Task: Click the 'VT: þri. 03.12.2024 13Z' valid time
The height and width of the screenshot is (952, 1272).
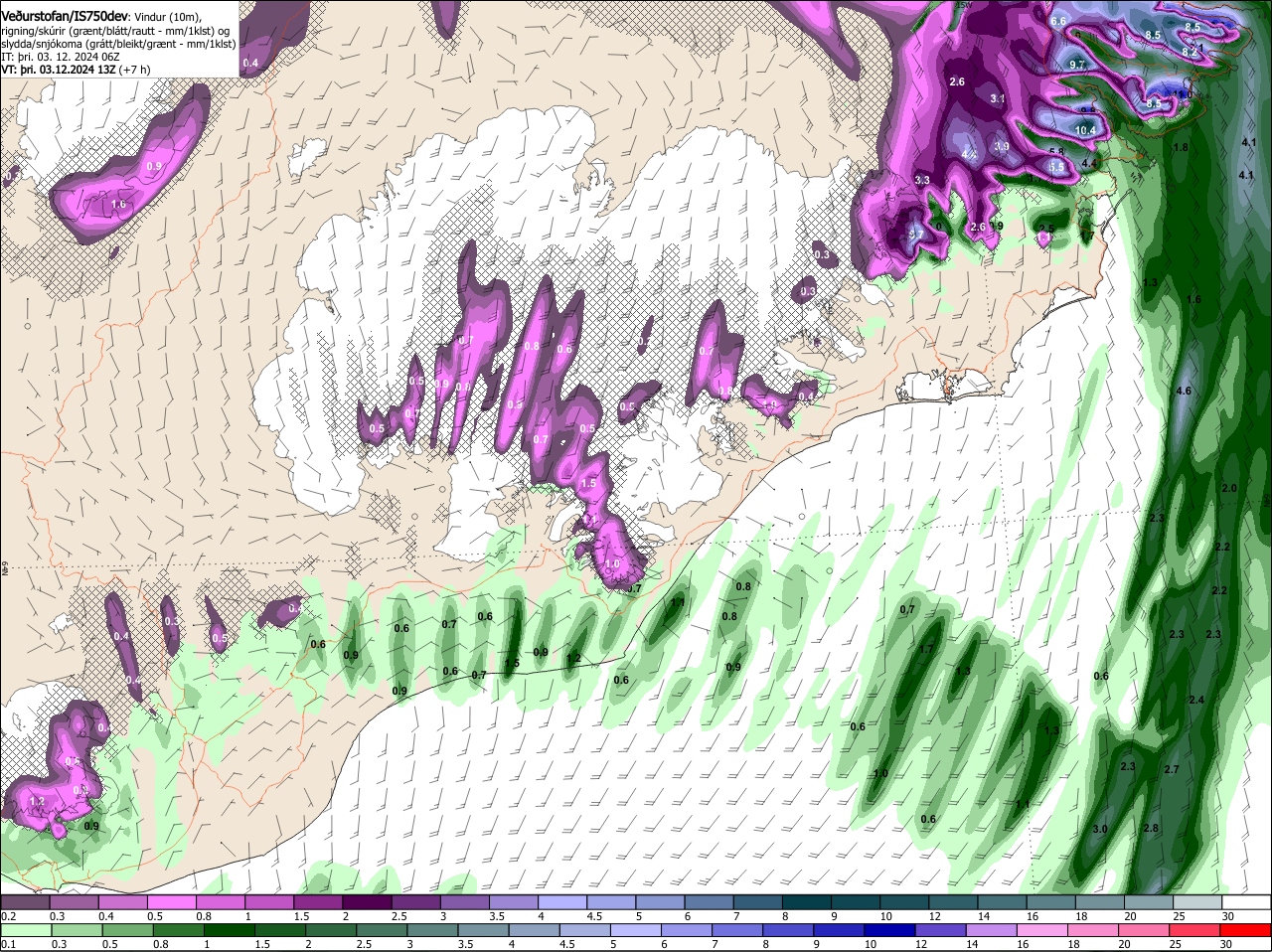Action: 60,70
